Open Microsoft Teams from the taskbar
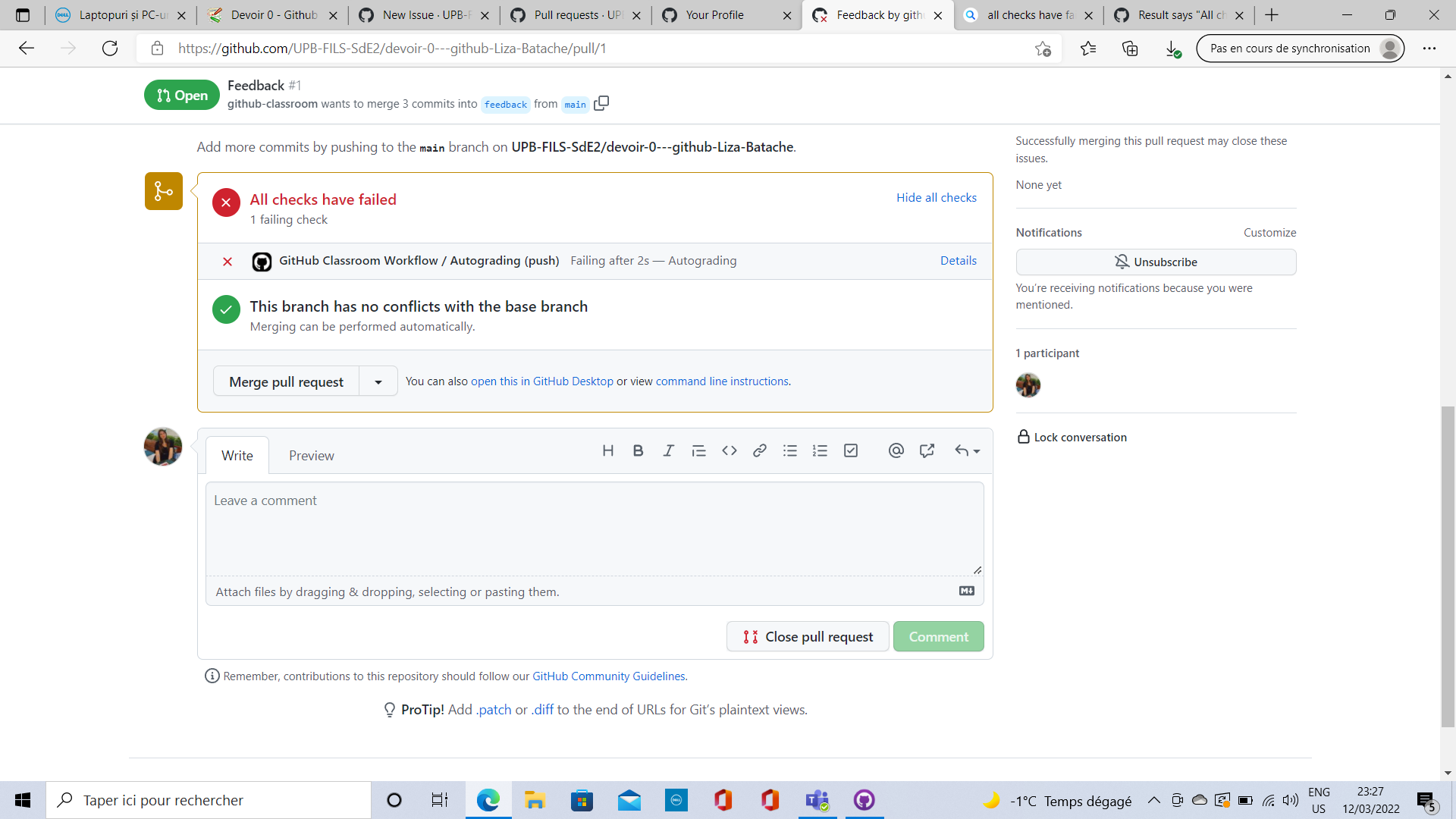 point(817,800)
